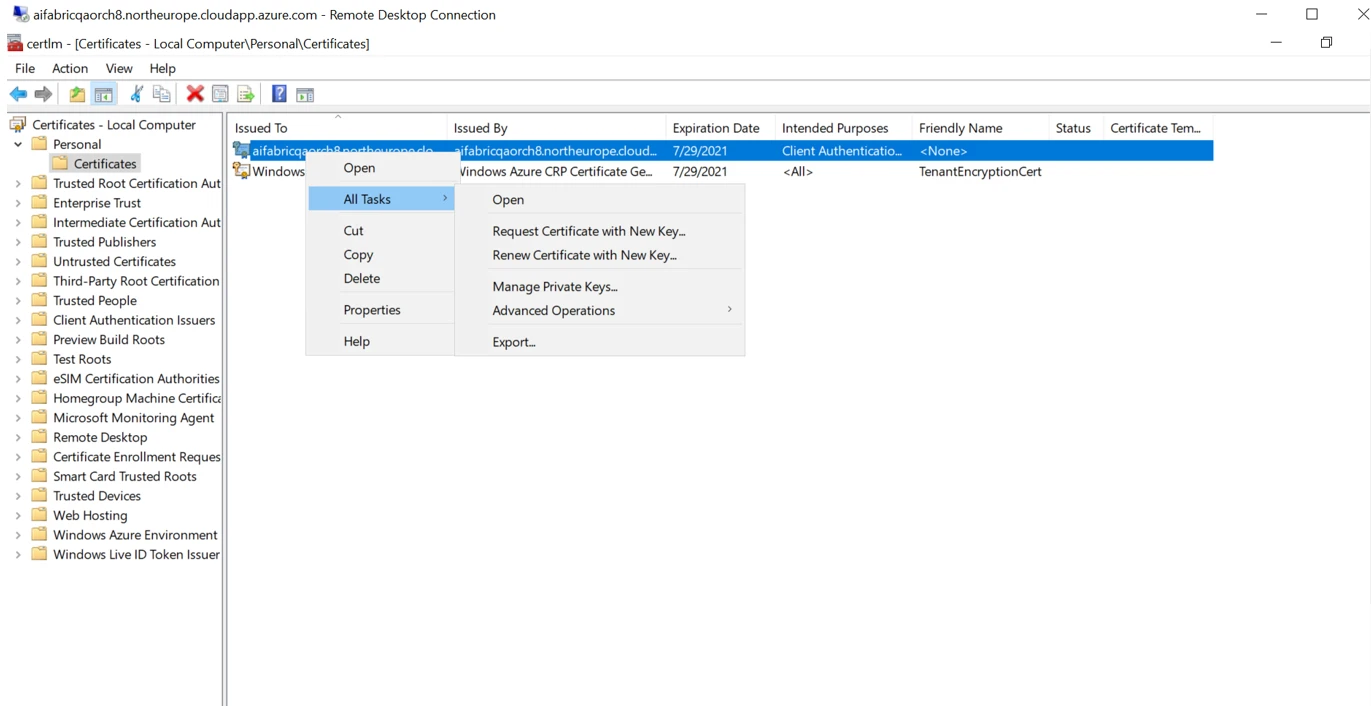1371x706 pixels.
Task: Click the Trusted Publishers folder icon
Action: [39, 242]
